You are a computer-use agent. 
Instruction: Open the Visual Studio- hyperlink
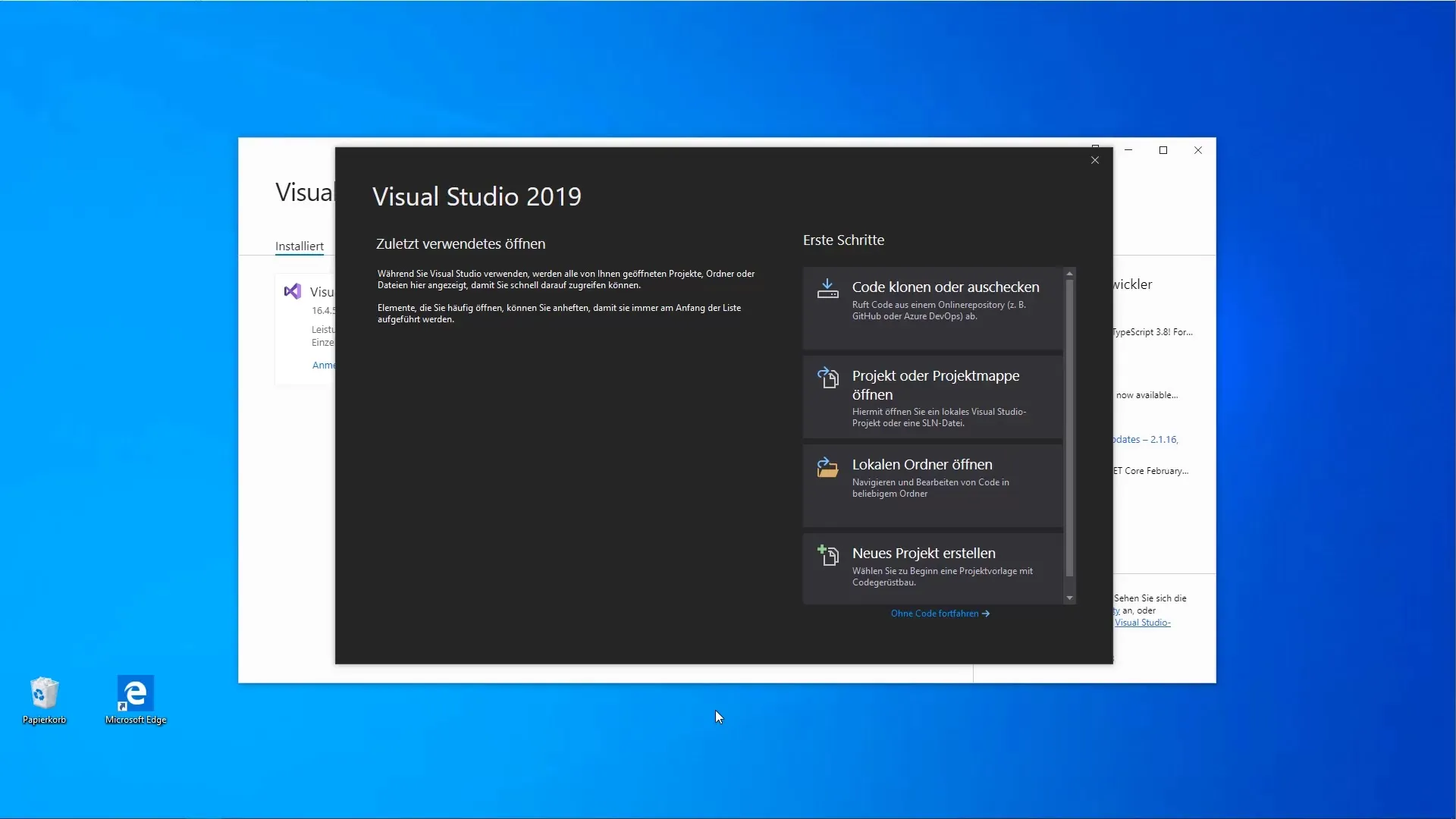(1142, 623)
